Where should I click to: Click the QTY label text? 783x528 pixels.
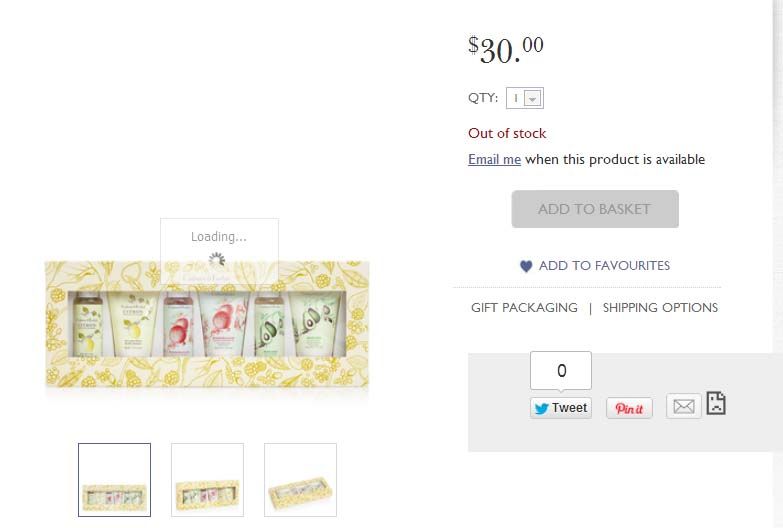pos(483,98)
